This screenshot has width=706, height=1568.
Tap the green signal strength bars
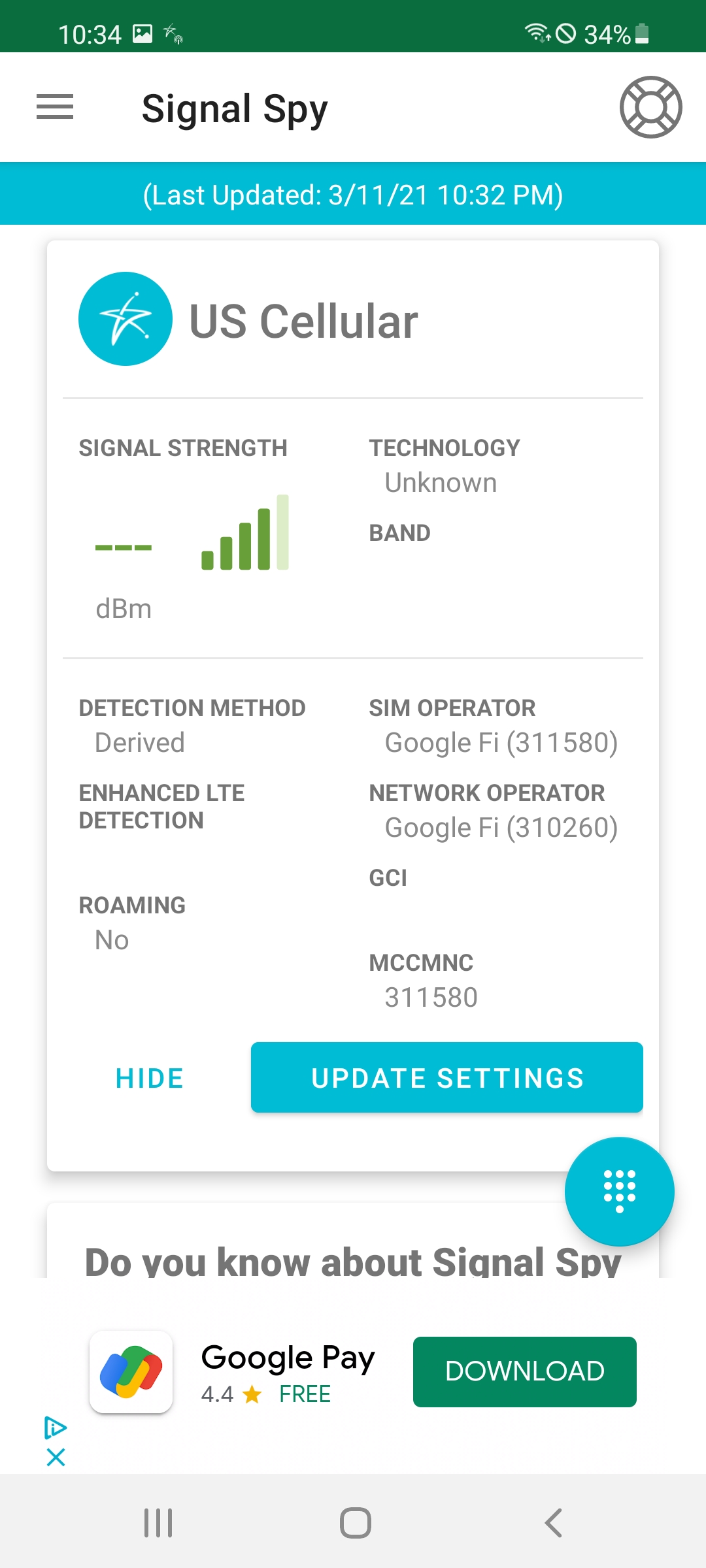(x=245, y=532)
